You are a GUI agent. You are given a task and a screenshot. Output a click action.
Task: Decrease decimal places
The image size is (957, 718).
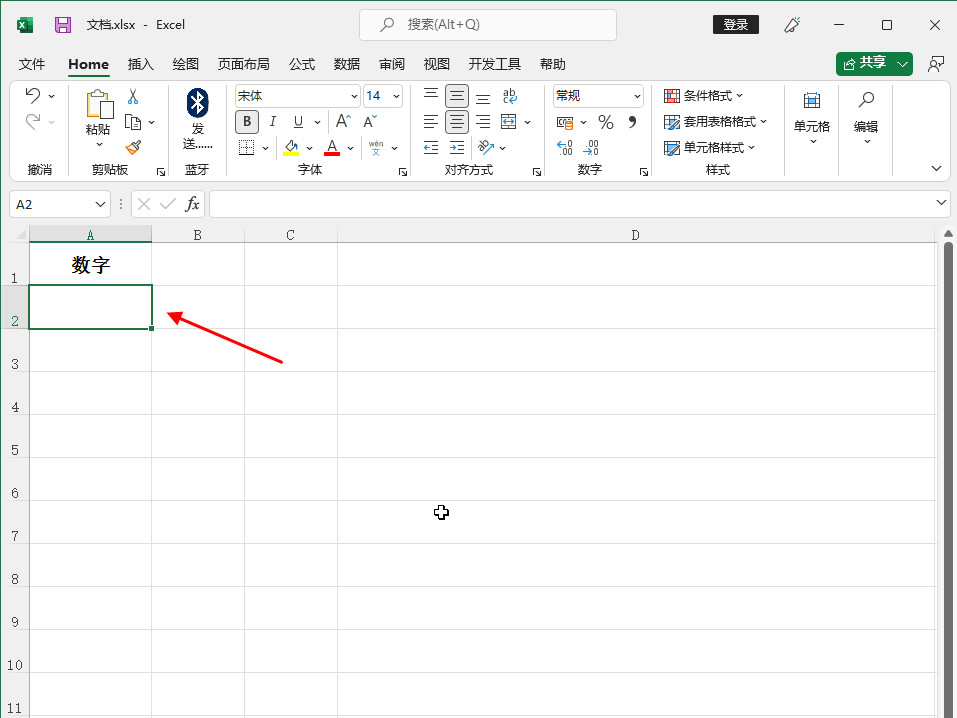click(591, 147)
